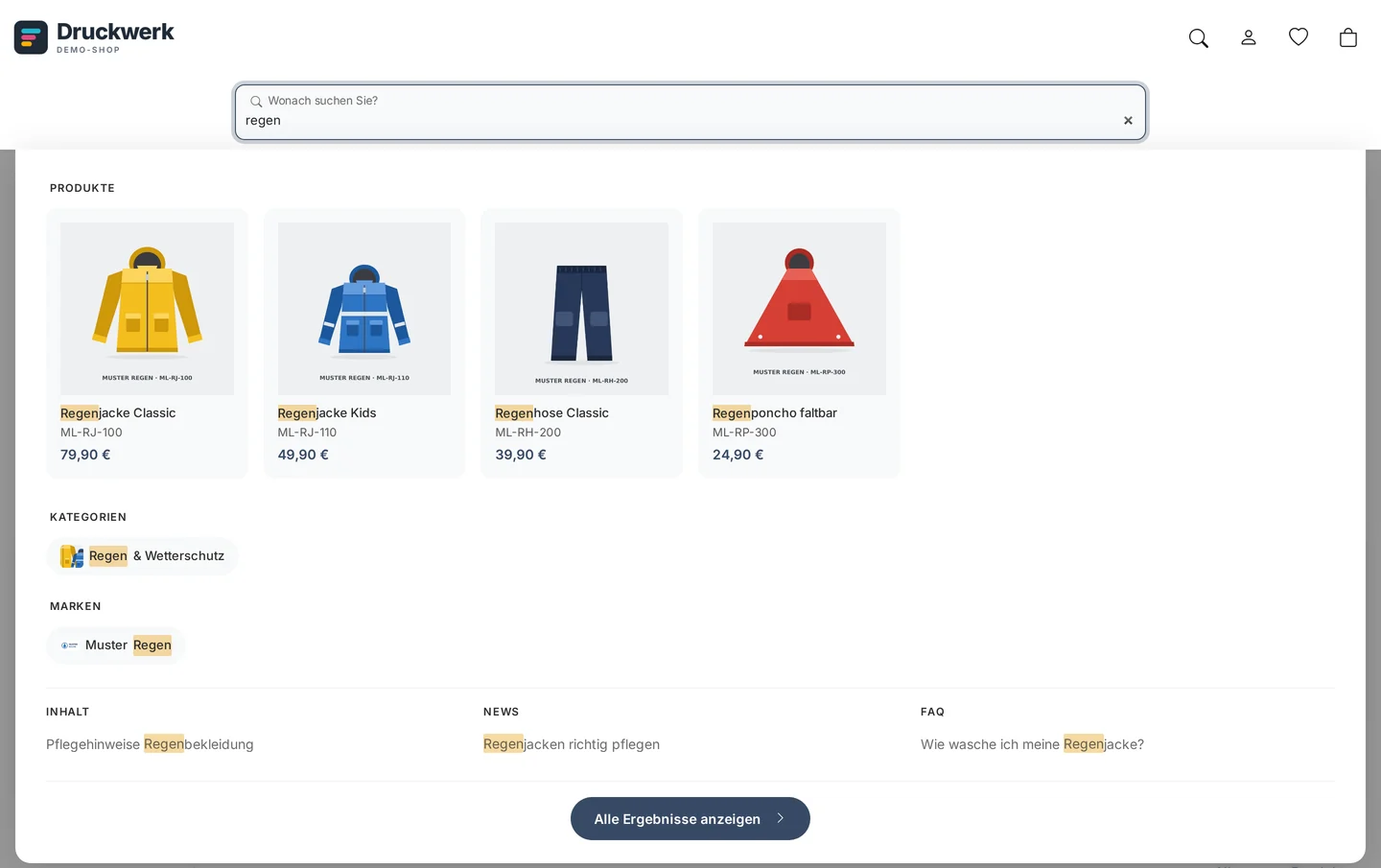Open the Muster Regen brand chip
The image size is (1381, 868).
[116, 645]
